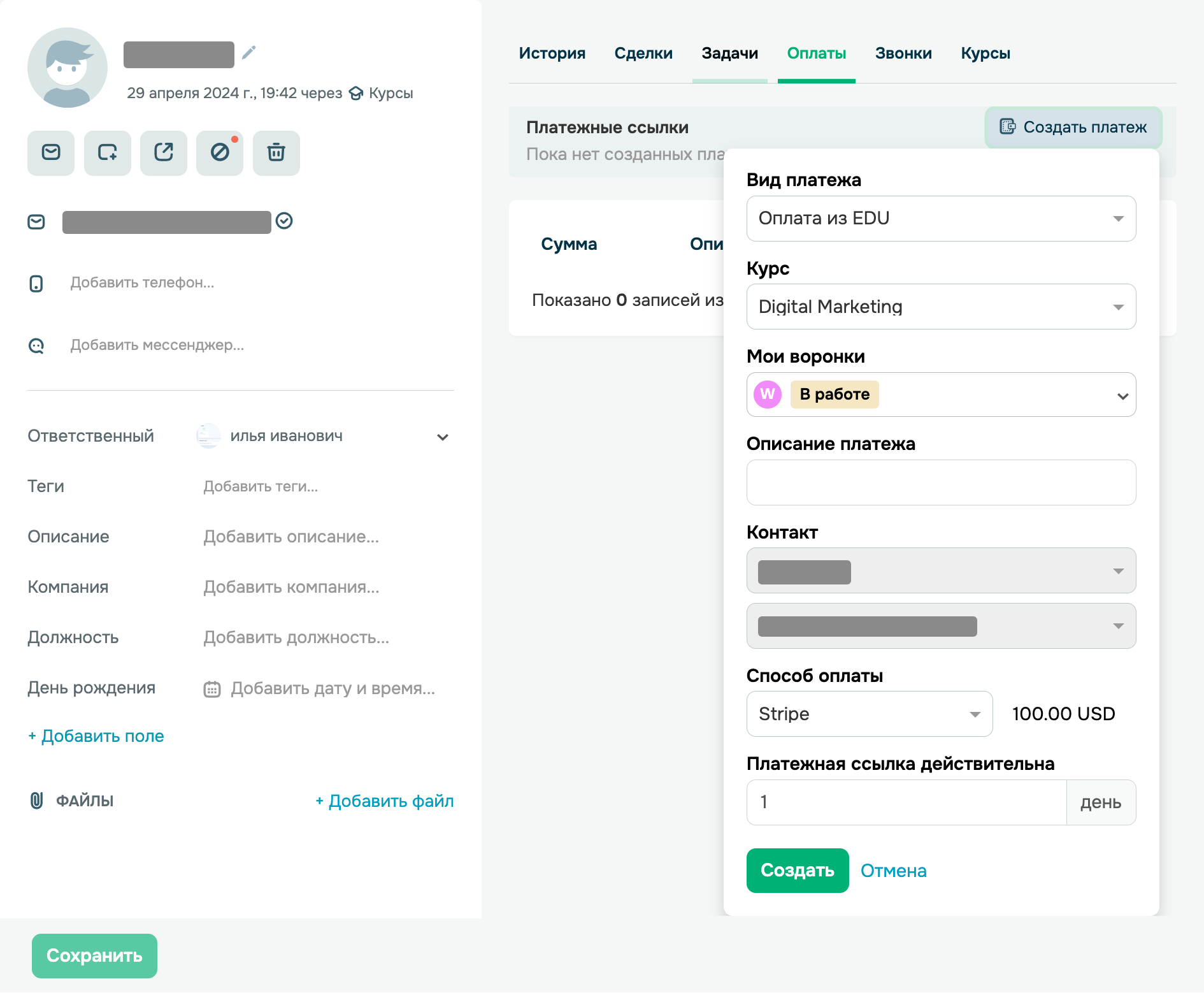Switch to the Звонки tab
The width and height of the screenshot is (1204, 993).
pyautogui.click(x=903, y=54)
